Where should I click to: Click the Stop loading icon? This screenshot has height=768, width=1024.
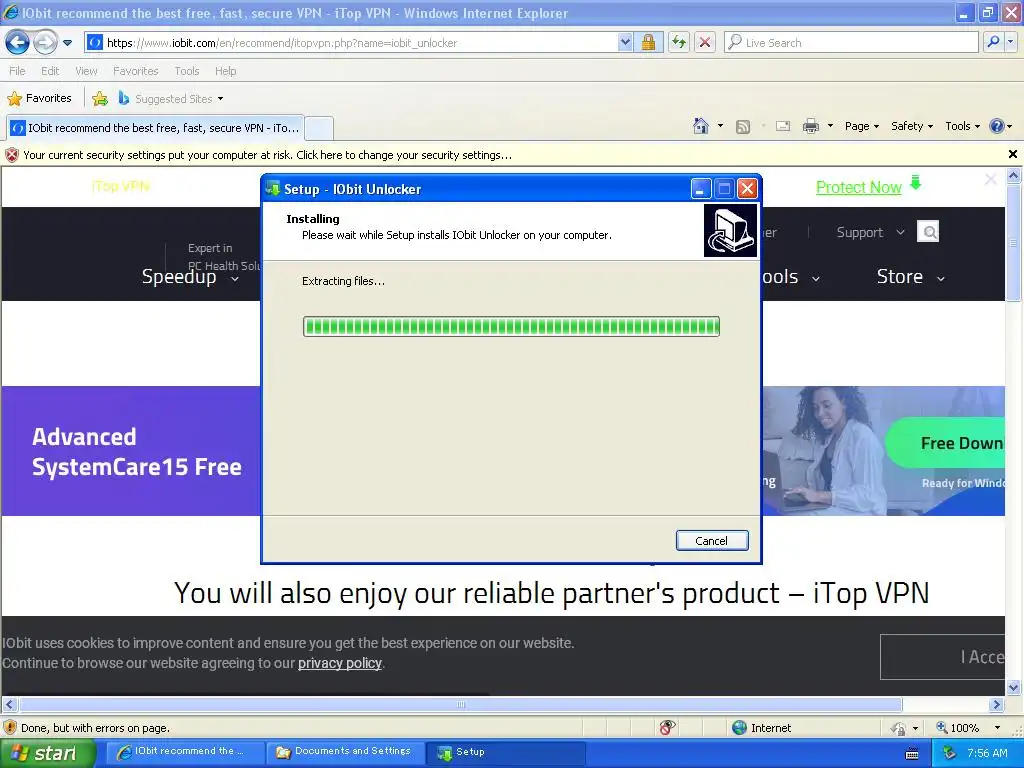(705, 42)
